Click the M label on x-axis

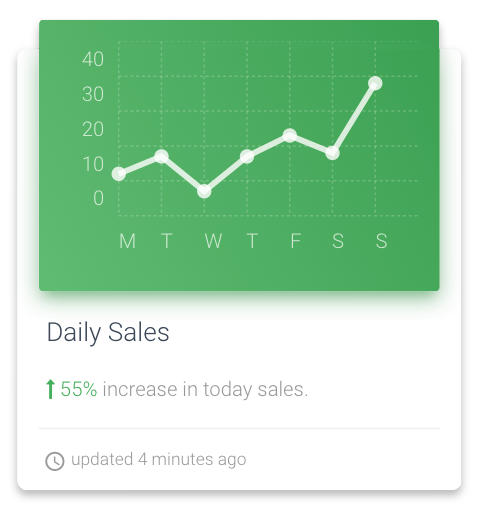click(x=128, y=241)
